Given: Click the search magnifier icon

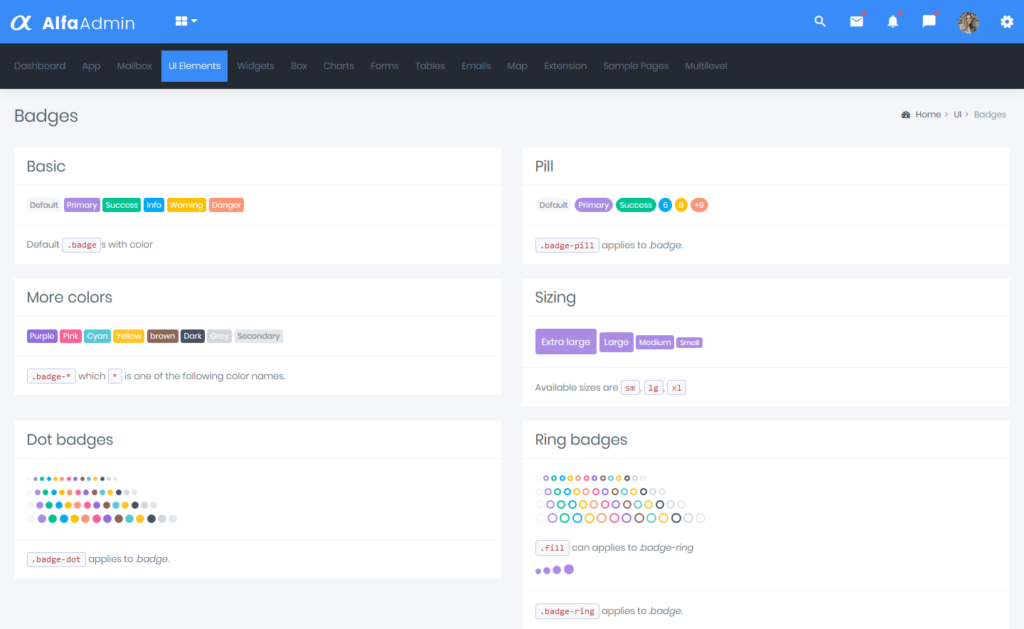Looking at the screenshot, I should (819, 20).
